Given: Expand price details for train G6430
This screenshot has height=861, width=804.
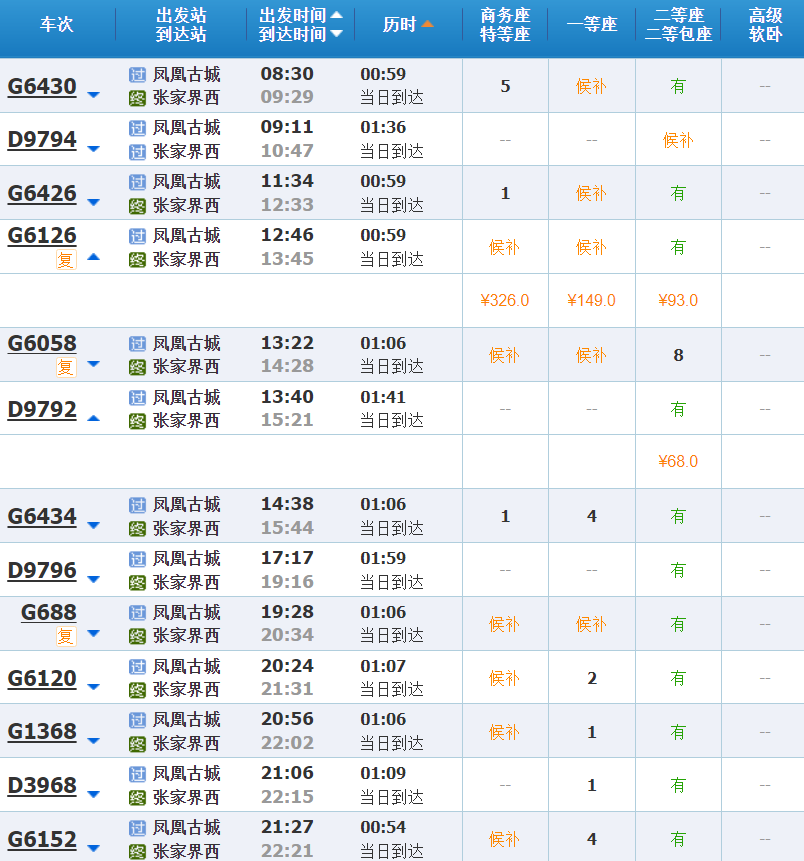Looking at the screenshot, I should (x=93, y=96).
